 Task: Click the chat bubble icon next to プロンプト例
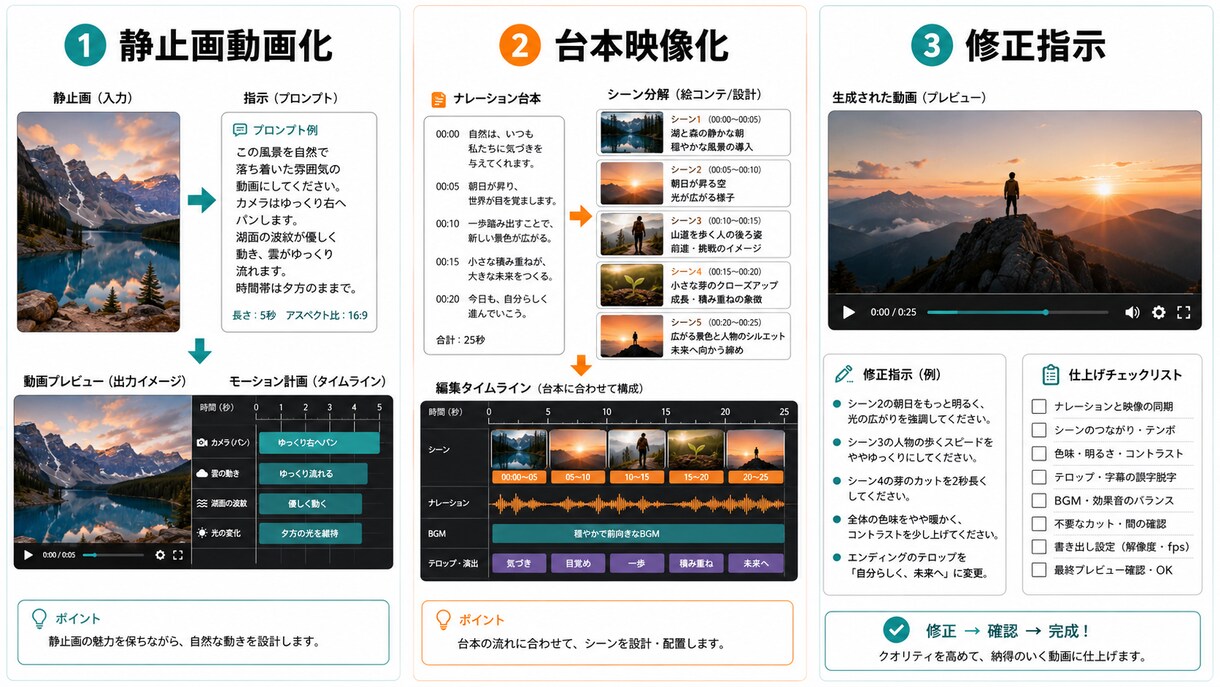[x=239, y=130]
